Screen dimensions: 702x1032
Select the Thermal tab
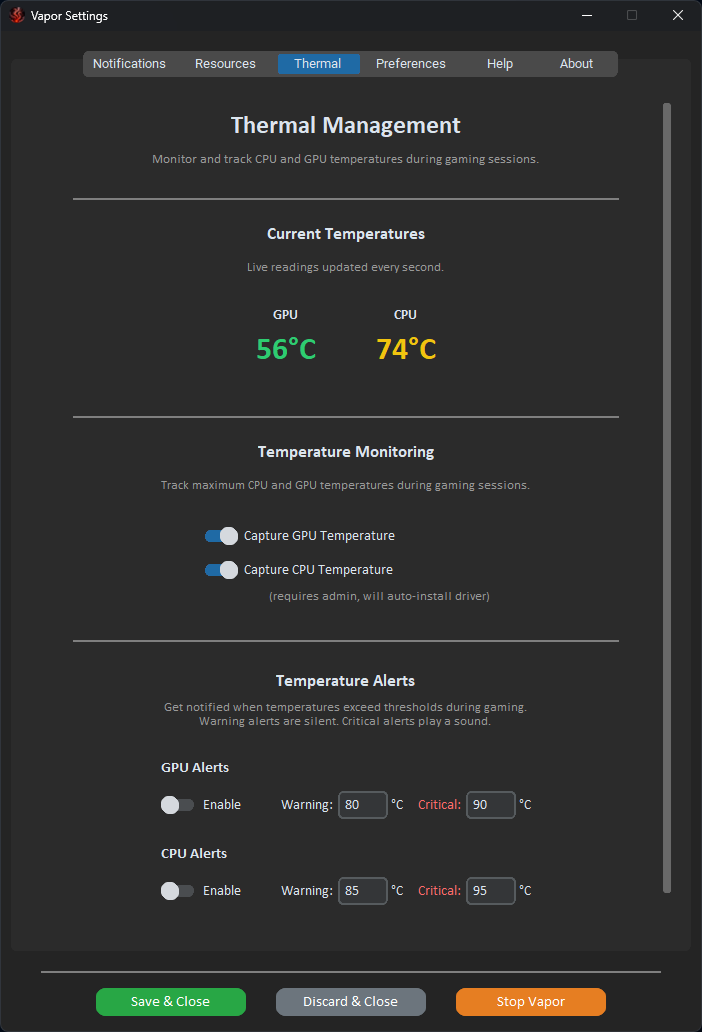tap(318, 63)
